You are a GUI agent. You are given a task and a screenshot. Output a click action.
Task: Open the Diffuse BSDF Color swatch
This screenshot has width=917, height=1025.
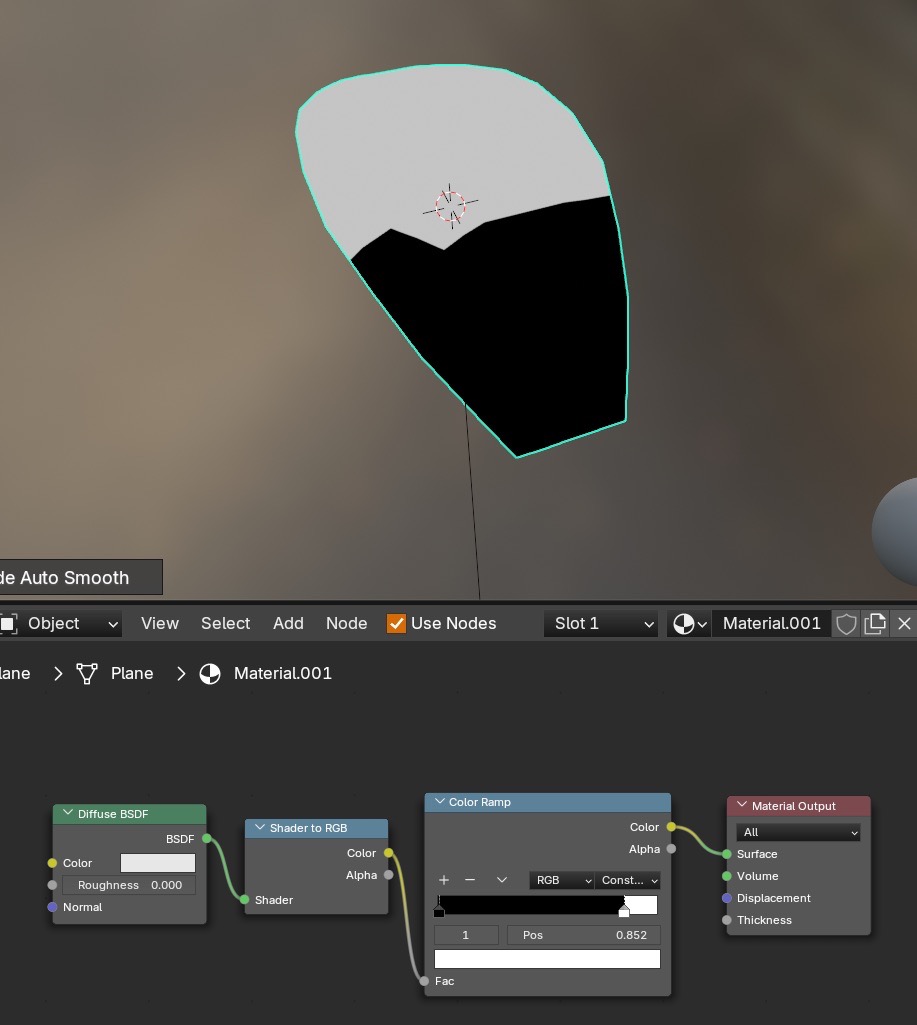click(x=158, y=863)
